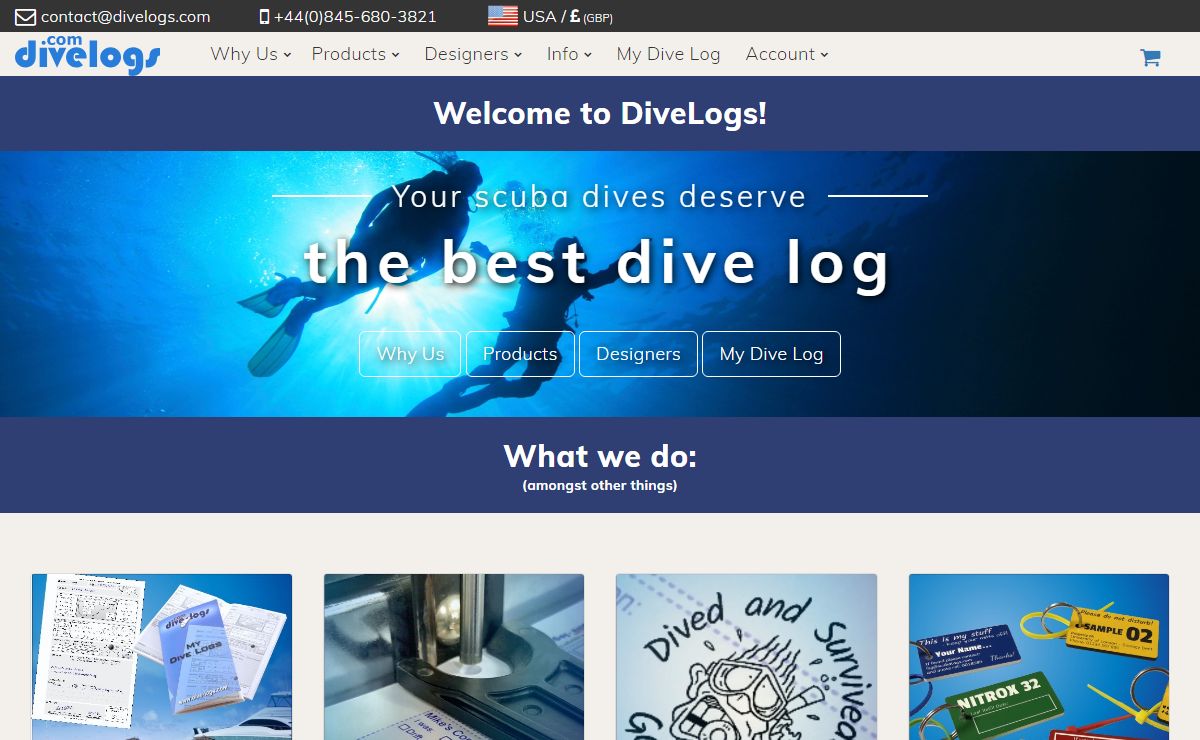Open the USA / £ (GBP) region selector
1200x740 pixels.
(551, 16)
